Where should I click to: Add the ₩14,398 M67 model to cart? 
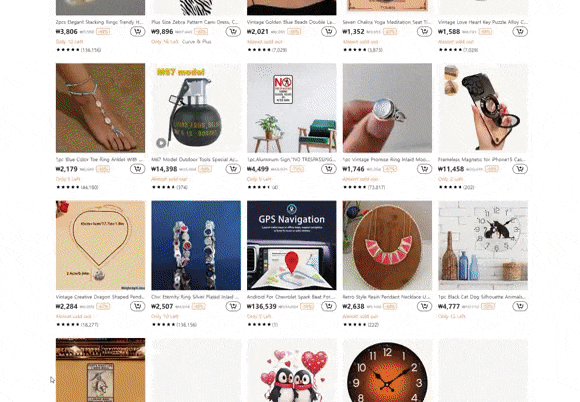(233, 169)
